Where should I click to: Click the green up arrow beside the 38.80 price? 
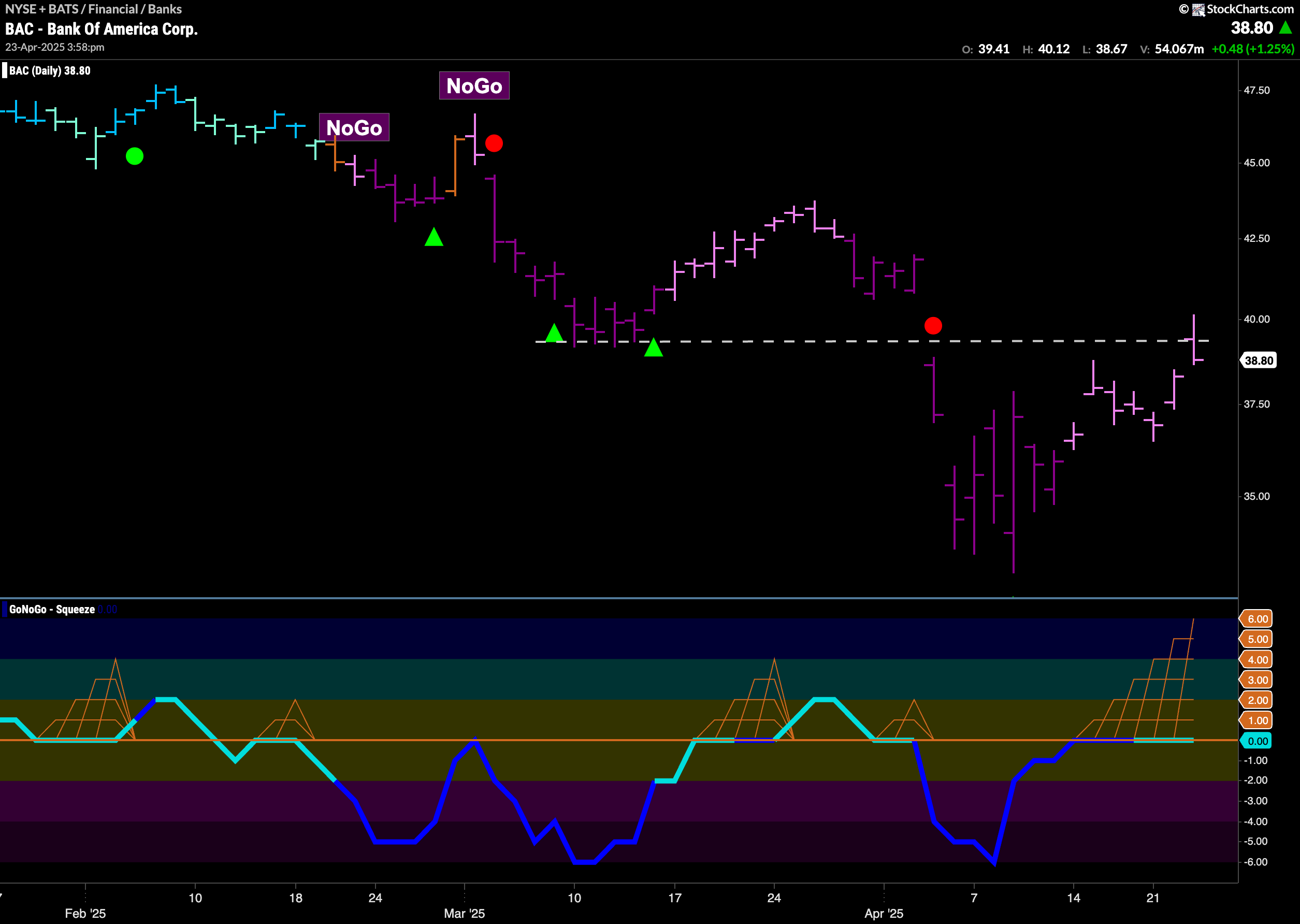click(1285, 27)
